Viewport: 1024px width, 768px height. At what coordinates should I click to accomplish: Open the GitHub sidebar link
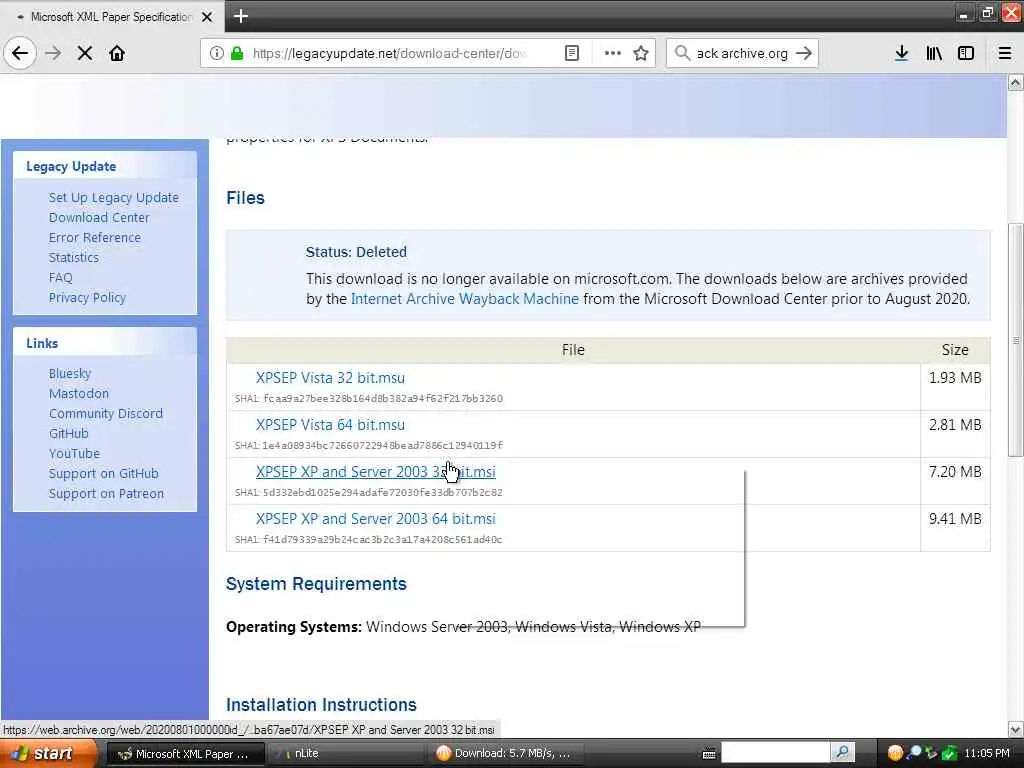tap(69, 434)
